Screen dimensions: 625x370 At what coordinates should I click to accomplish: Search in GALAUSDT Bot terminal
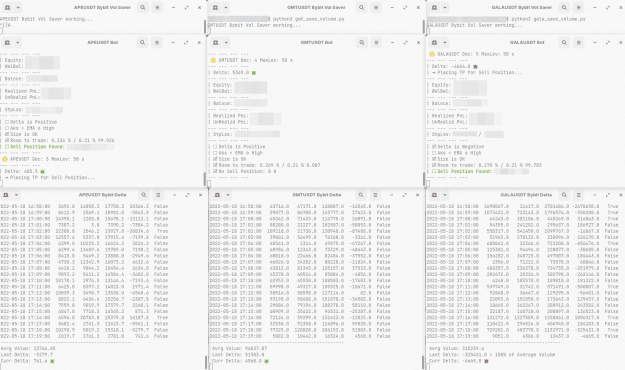(564, 42)
